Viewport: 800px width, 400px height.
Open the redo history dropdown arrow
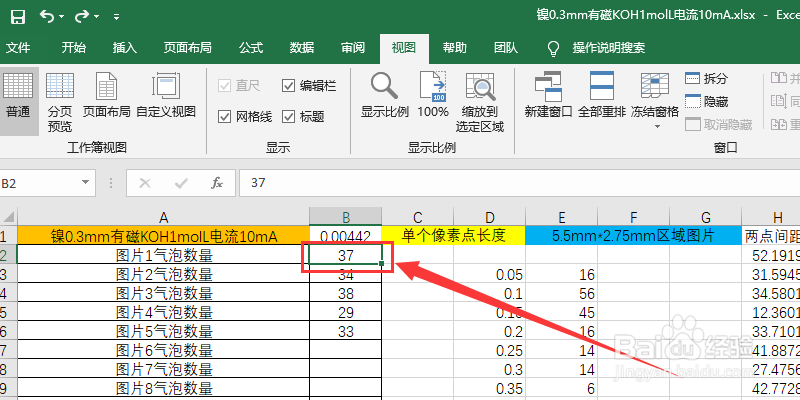click(96, 17)
